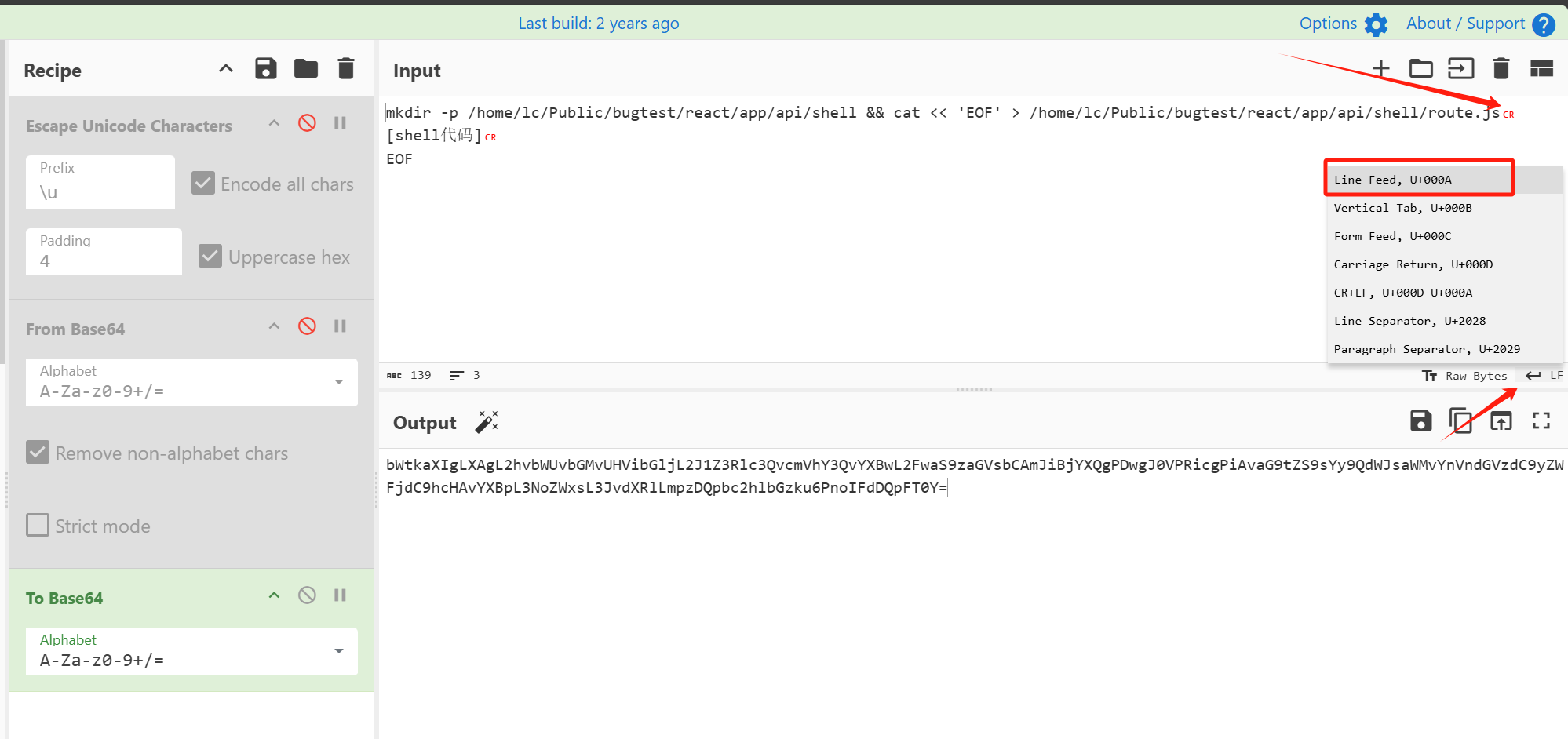This screenshot has width=1568, height=739.
Task: Save the recipe using the disk icon
Action: pos(266,69)
